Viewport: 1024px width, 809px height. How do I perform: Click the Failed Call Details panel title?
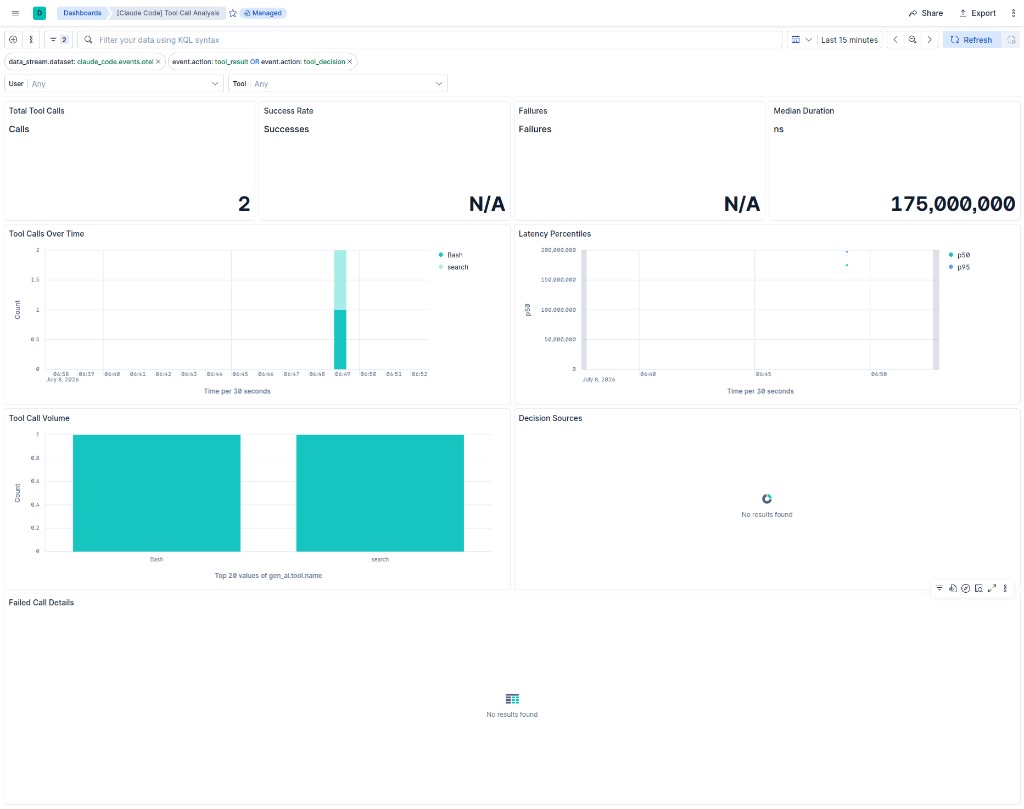[x=41, y=603]
